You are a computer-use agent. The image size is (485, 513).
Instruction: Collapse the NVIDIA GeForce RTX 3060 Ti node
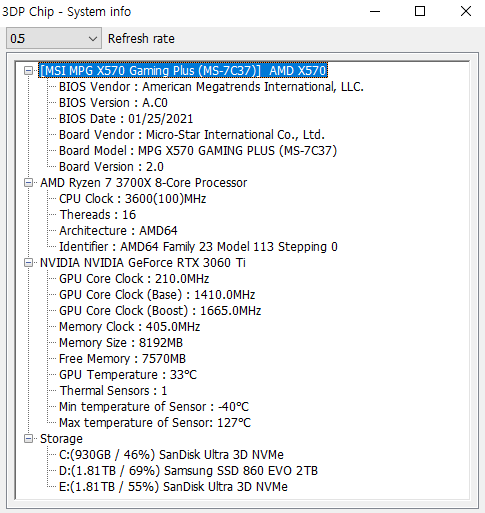pos(29,263)
